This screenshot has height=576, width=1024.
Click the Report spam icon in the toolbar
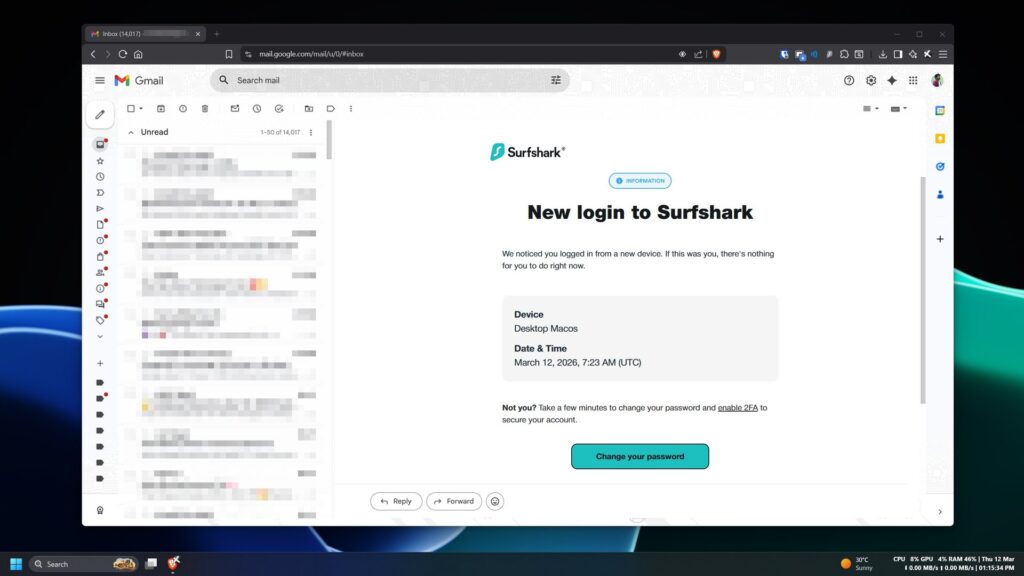pos(183,108)
